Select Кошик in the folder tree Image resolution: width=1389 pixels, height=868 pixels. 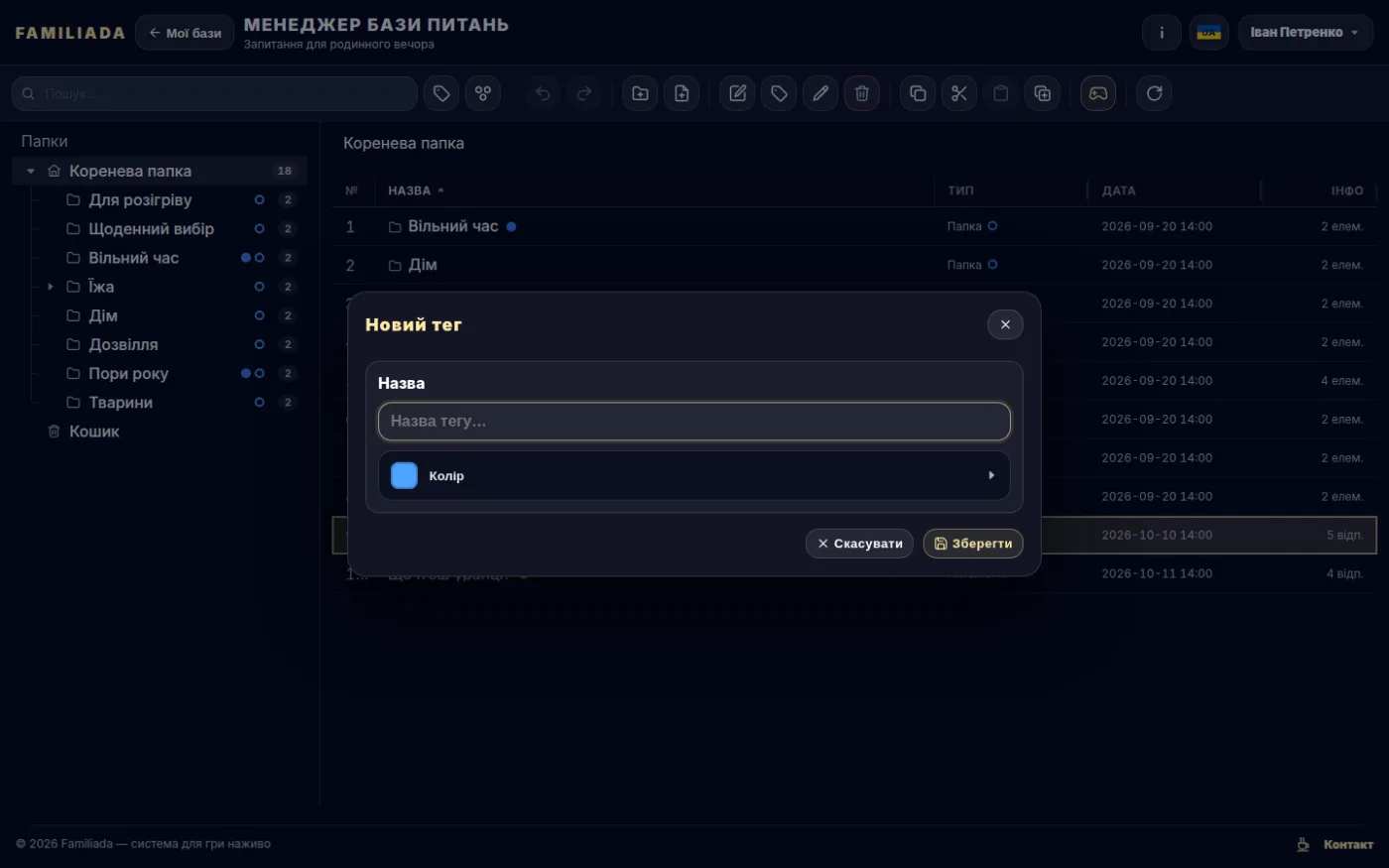94,432
